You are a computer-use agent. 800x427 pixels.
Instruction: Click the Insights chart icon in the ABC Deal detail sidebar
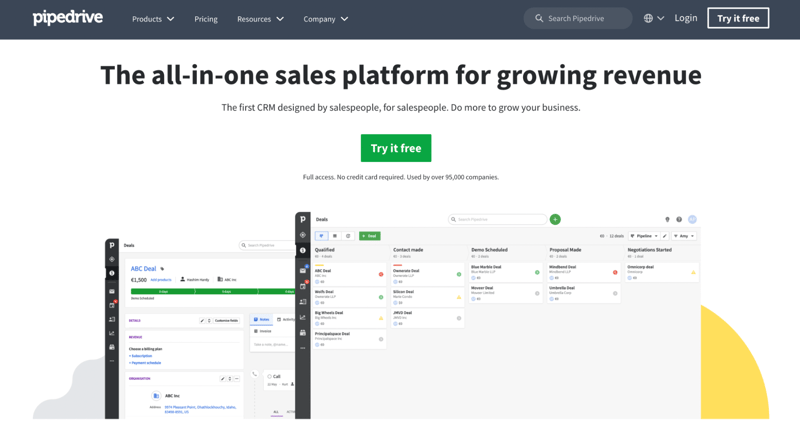click(112, 333)
